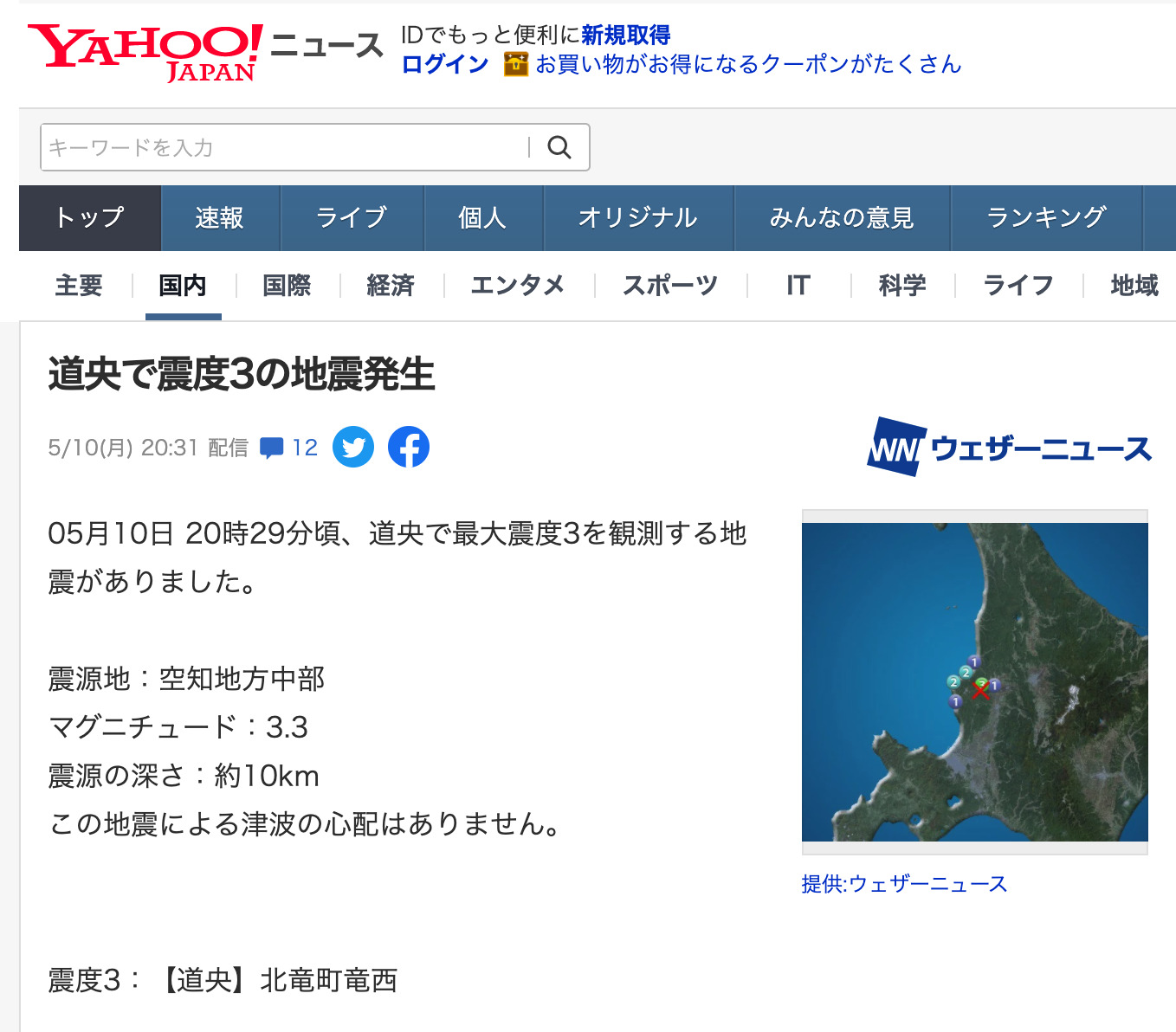Select the スポーツ news category
Screen dimensions: 1176x1032
669,285
